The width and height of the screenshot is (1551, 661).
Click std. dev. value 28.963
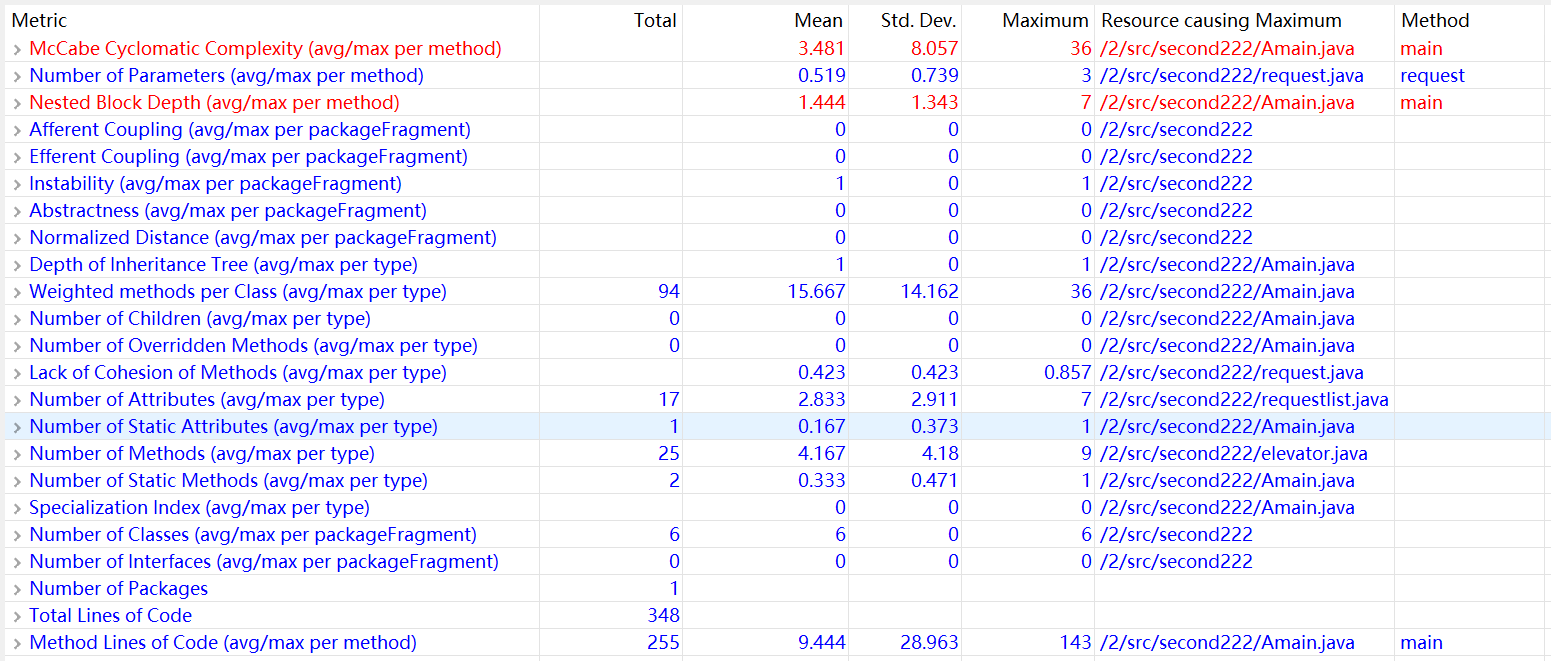(x=929, y=642)
